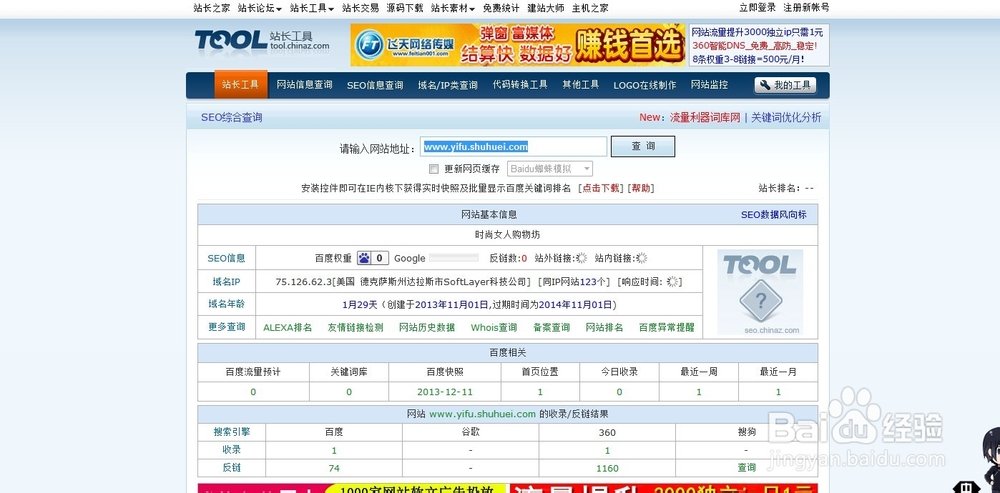The height and width of the screenshot is (493, 1000).
Task: Click the 查询 search button
Action: (x=643, y=146)
